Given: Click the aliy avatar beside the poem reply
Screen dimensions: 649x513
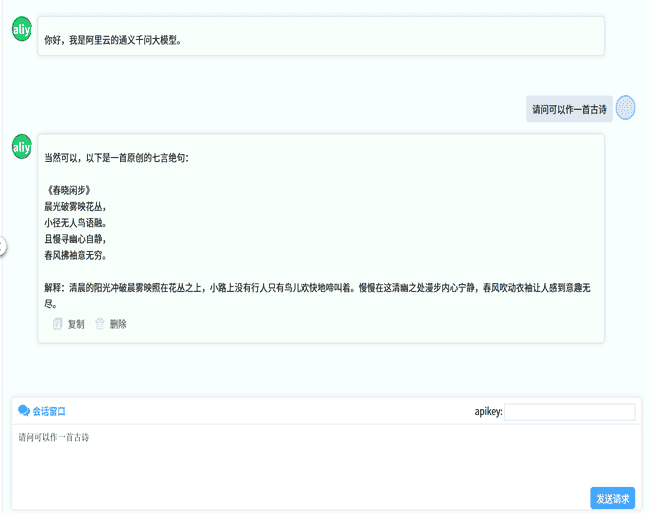Looking at the screenshot, I should pos(21,146).
